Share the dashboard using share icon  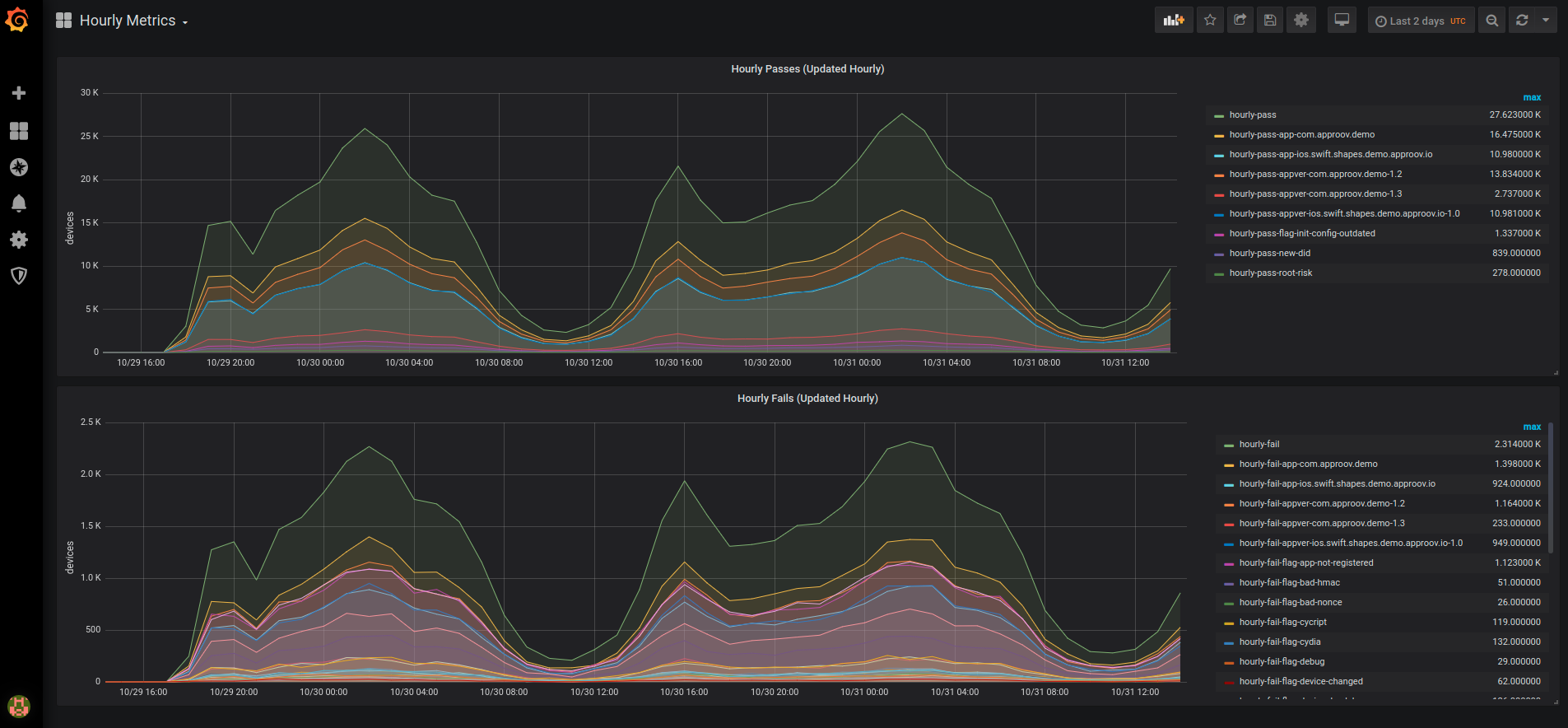click(1240, 21)
